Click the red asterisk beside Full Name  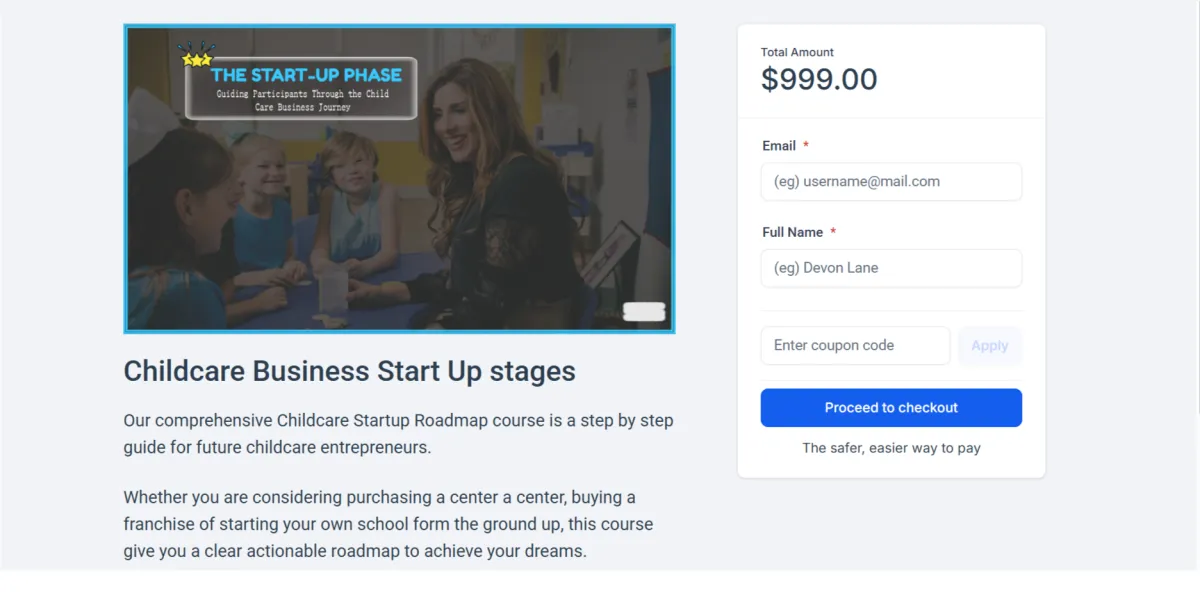coord(833,232)
